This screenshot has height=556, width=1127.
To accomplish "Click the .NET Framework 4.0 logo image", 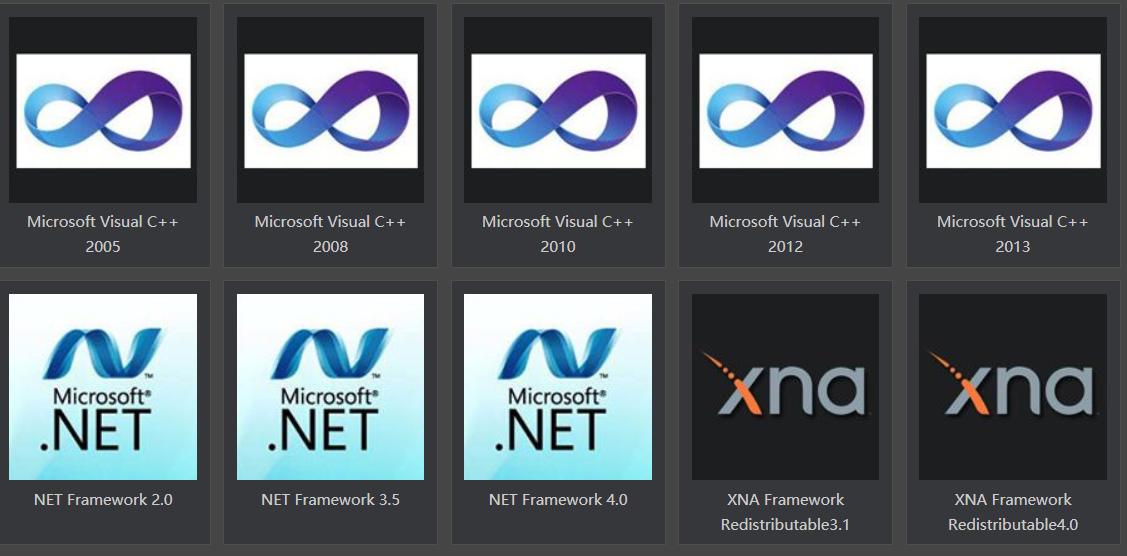I will (558, 386).
